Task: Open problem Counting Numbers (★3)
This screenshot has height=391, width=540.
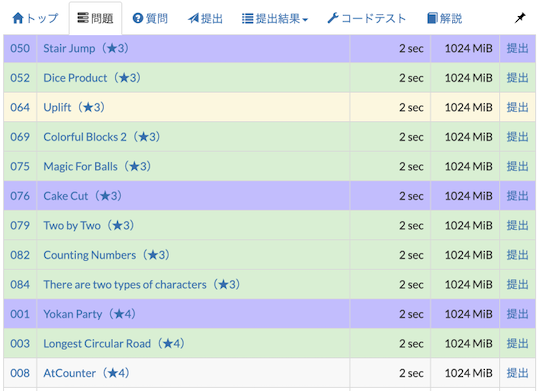Action: coord(106,255)
